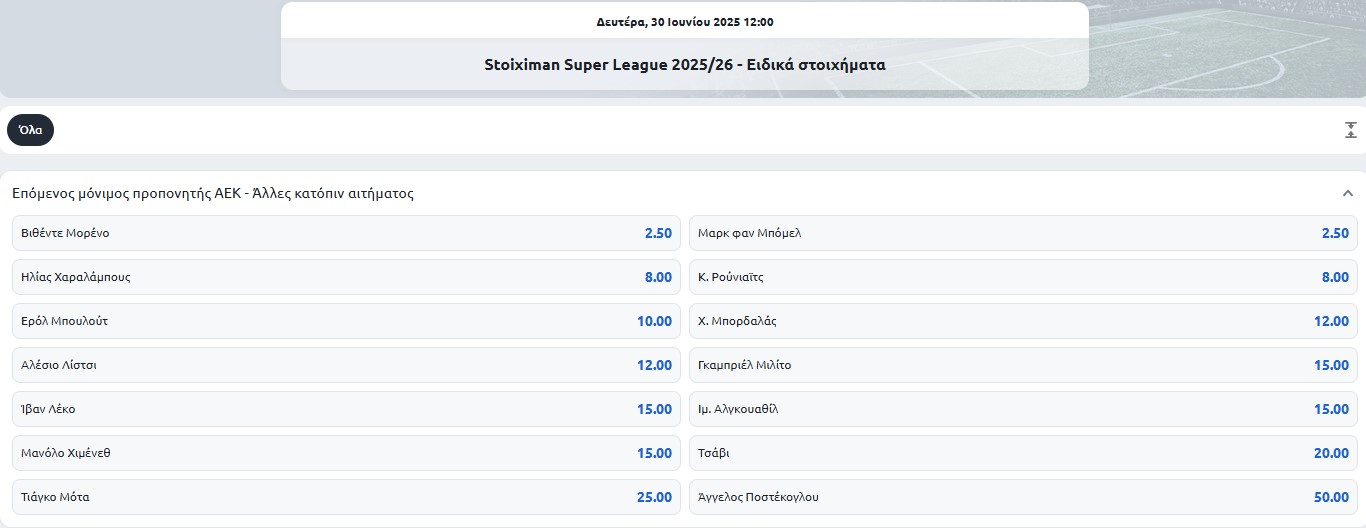Click the date Δευτέρα, 30 Ιουνίου 2025 12:00
This screenshot has width=1366, height=528.
[685, 22]
